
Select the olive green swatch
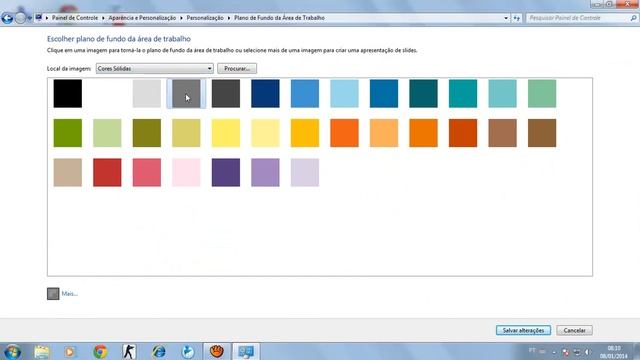click(147, 133)
